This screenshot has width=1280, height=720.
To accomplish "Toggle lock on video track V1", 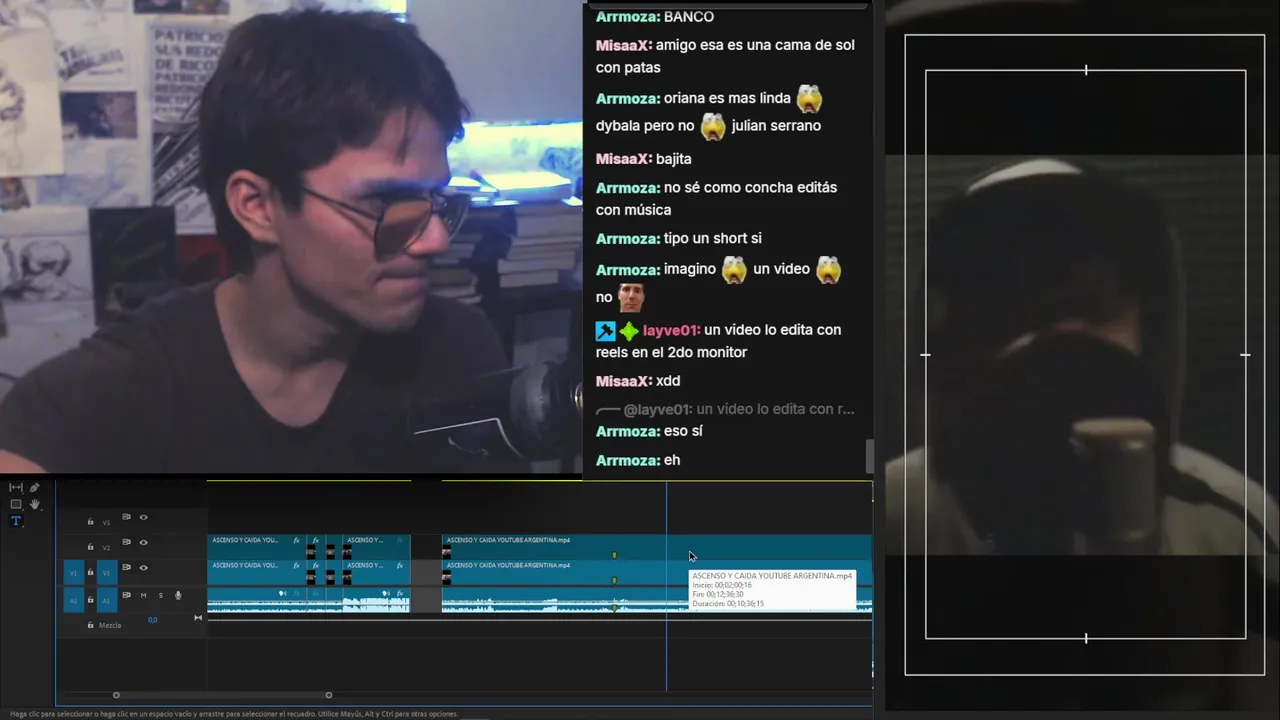I will pyautogui.click(x=90, y=572).
